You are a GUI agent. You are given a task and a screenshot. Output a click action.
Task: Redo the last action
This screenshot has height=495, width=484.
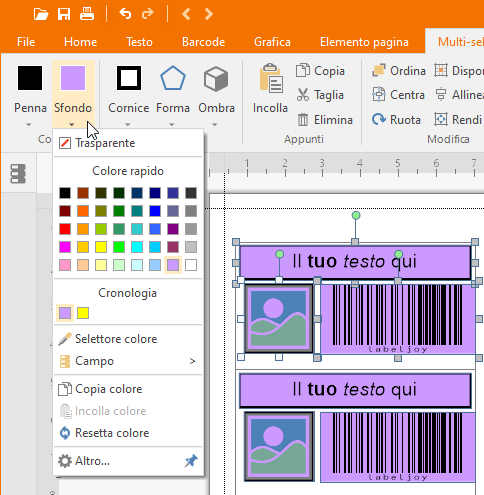coord(148,14)
